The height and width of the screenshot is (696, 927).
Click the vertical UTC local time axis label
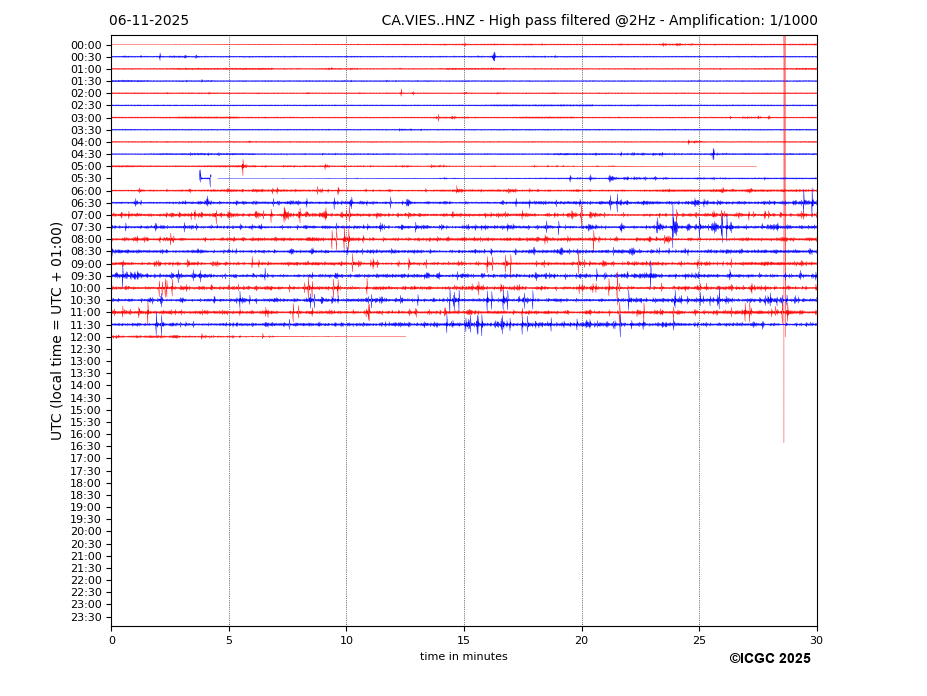57,330
